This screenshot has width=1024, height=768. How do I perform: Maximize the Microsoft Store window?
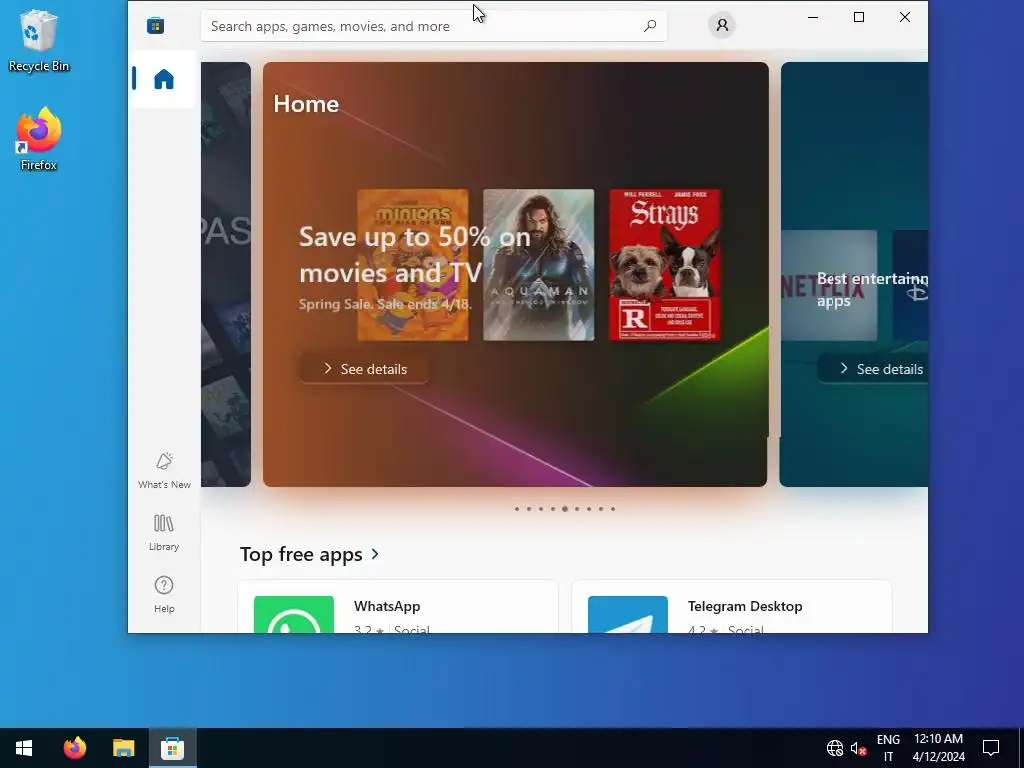[x=859, y=18]
